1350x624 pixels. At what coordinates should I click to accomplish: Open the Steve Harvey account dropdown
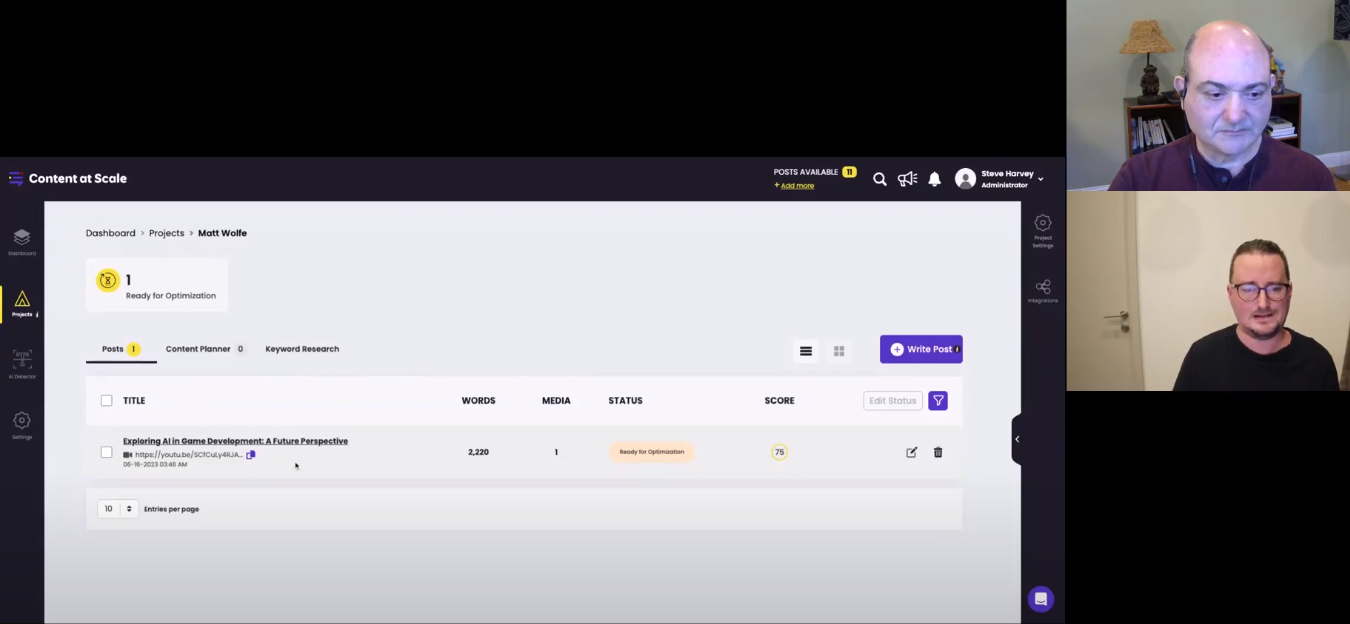tap(1000, 178)
